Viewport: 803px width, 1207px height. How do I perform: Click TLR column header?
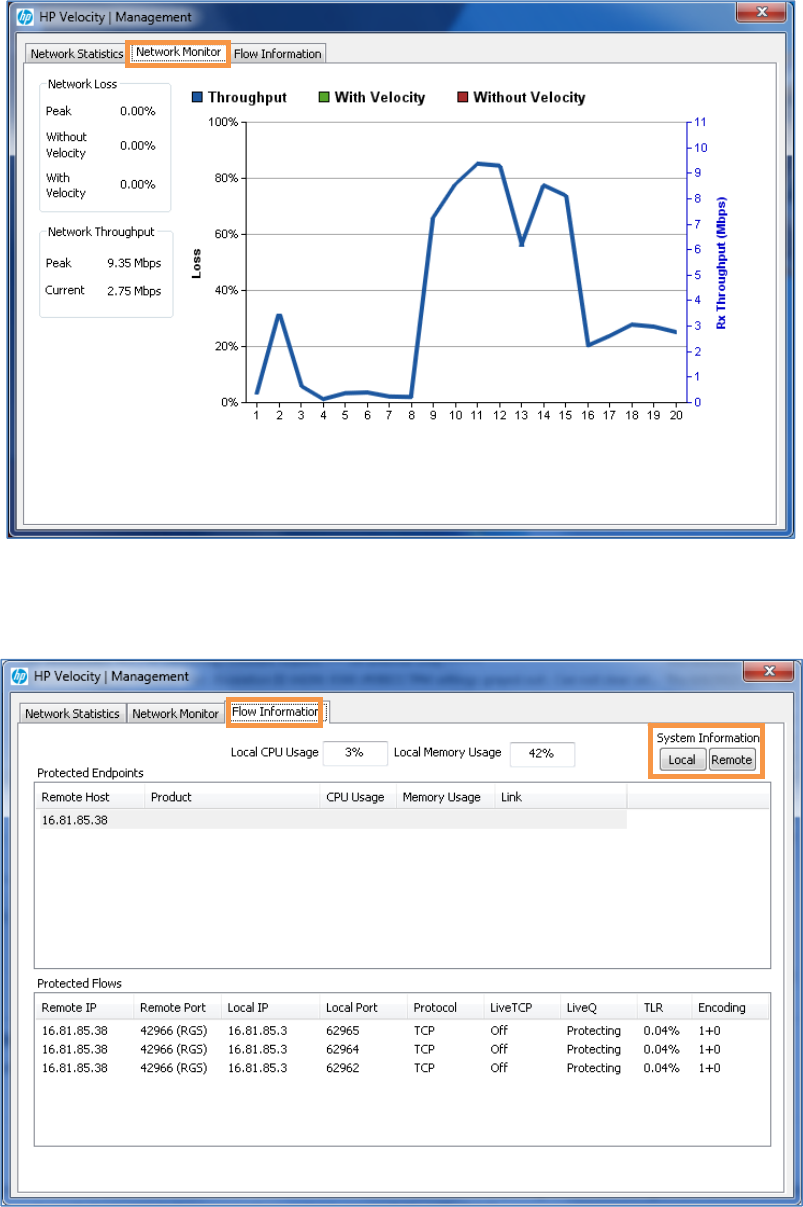click(x=665, y=1008)
